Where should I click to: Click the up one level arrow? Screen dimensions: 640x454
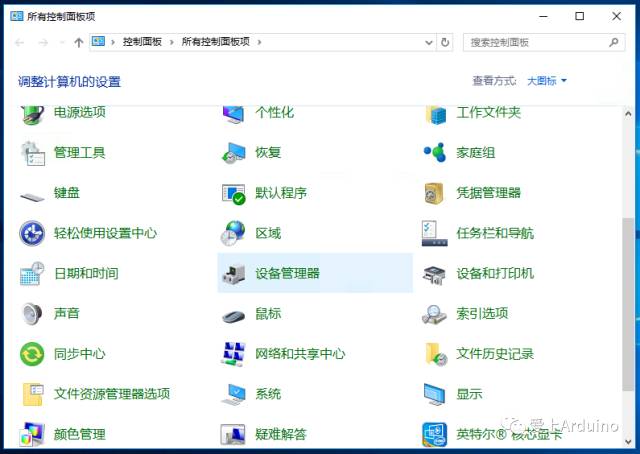pyautogui.click(x=79, y=42)
